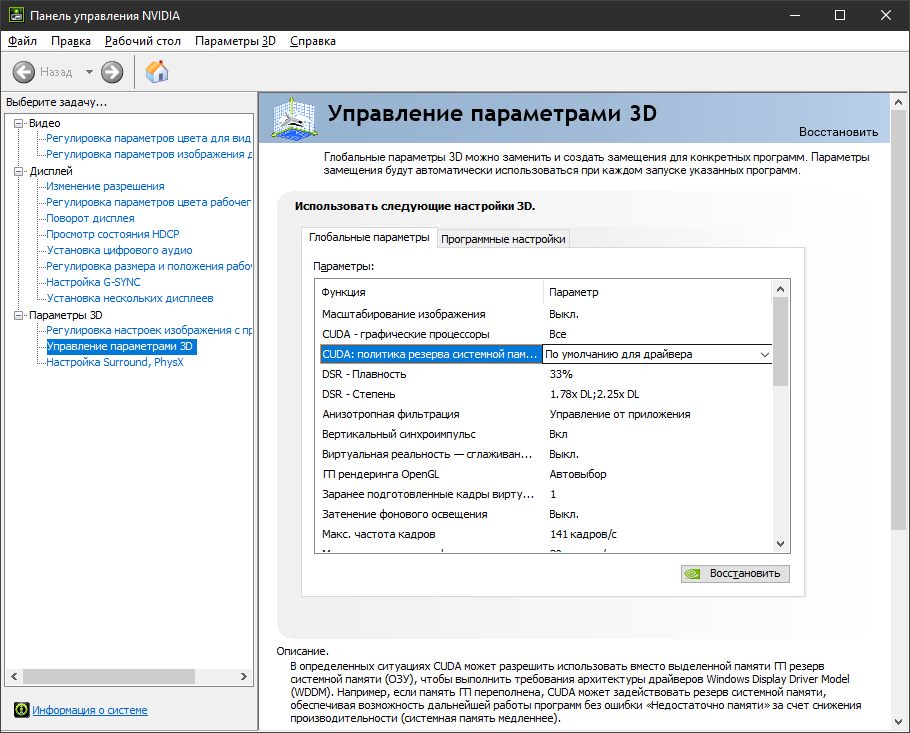Viewport: 910px width, 733px height.
Task: Select Затенение фонового освещения row
Action: tap(546, 514)
